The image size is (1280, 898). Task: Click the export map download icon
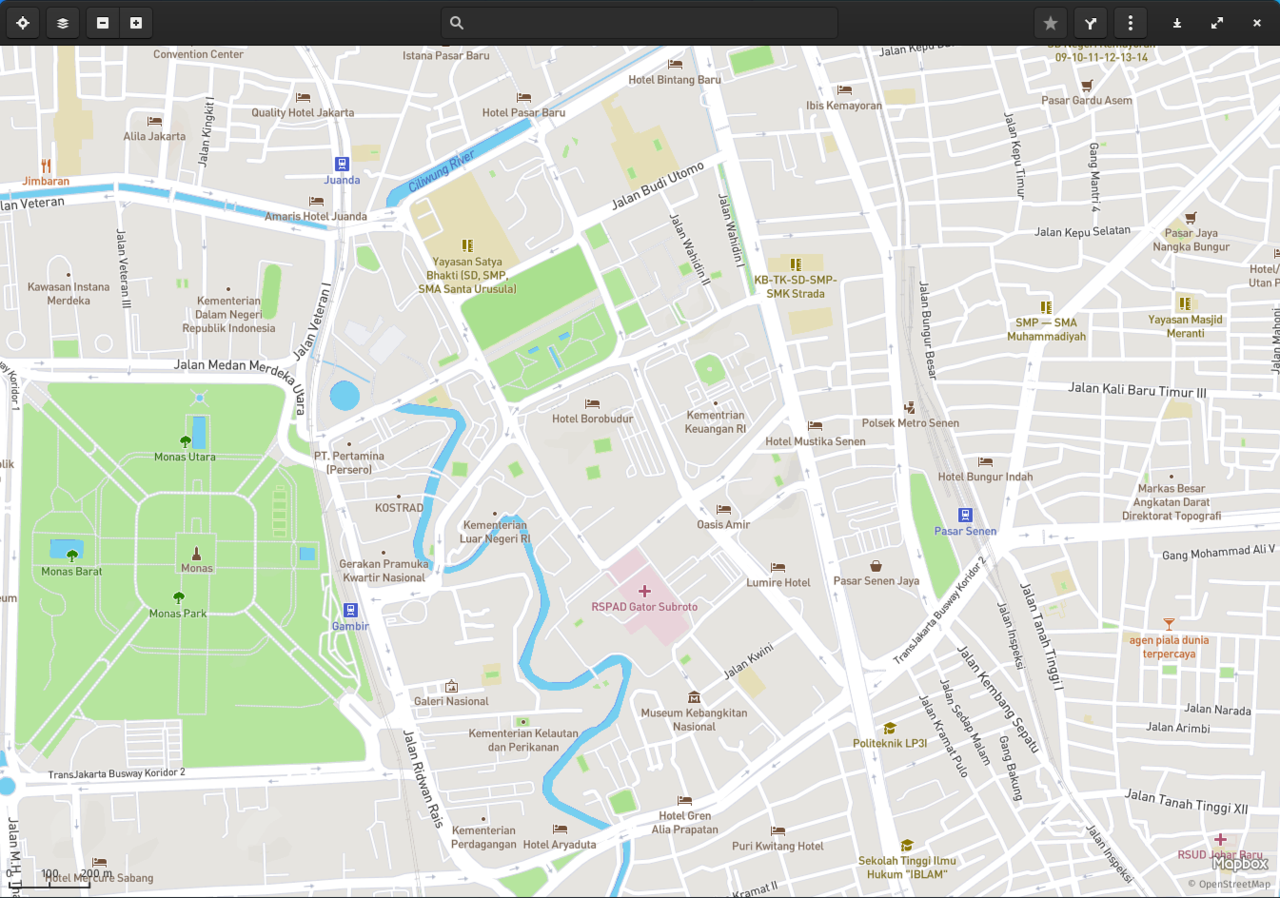point(1177,22)
